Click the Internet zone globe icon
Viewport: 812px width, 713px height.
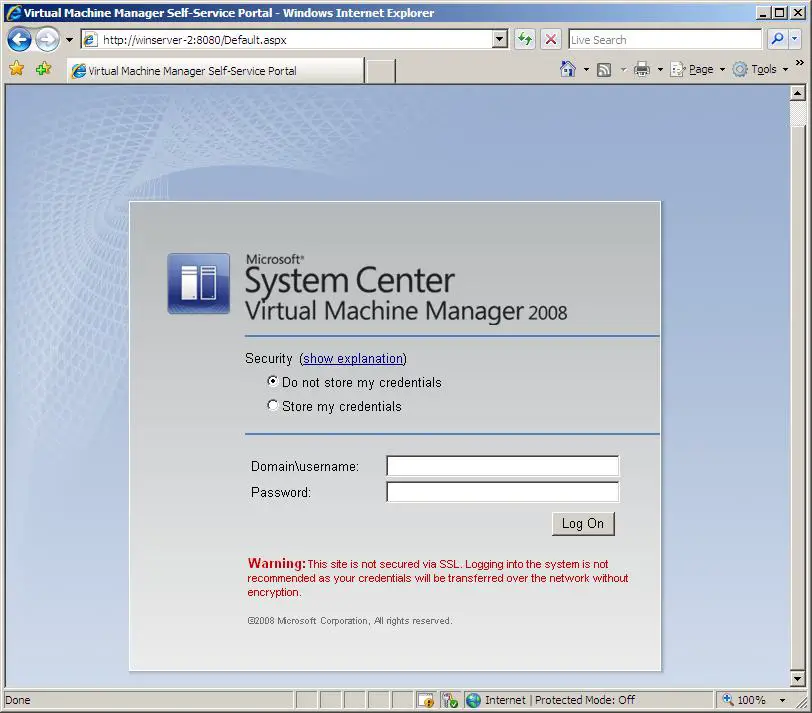pyautogui.click(x=473, y=700)
